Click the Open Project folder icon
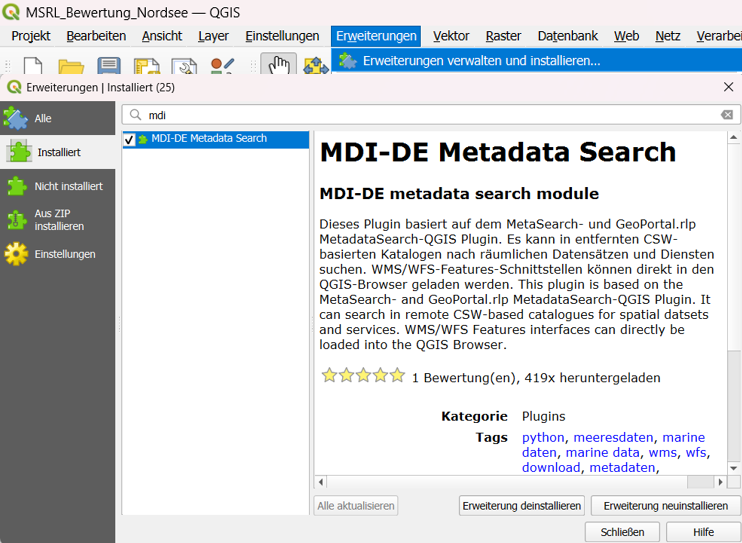 (x=71, y=67)
